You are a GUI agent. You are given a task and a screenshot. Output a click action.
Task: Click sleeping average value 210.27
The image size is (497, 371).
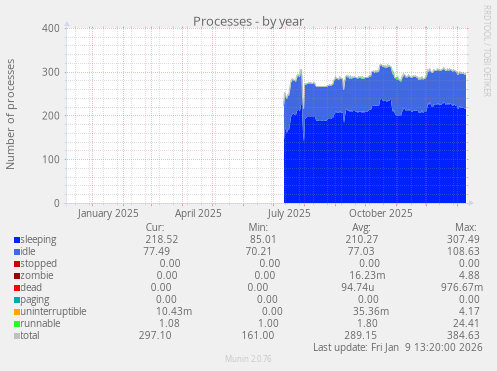coord(362,239)
